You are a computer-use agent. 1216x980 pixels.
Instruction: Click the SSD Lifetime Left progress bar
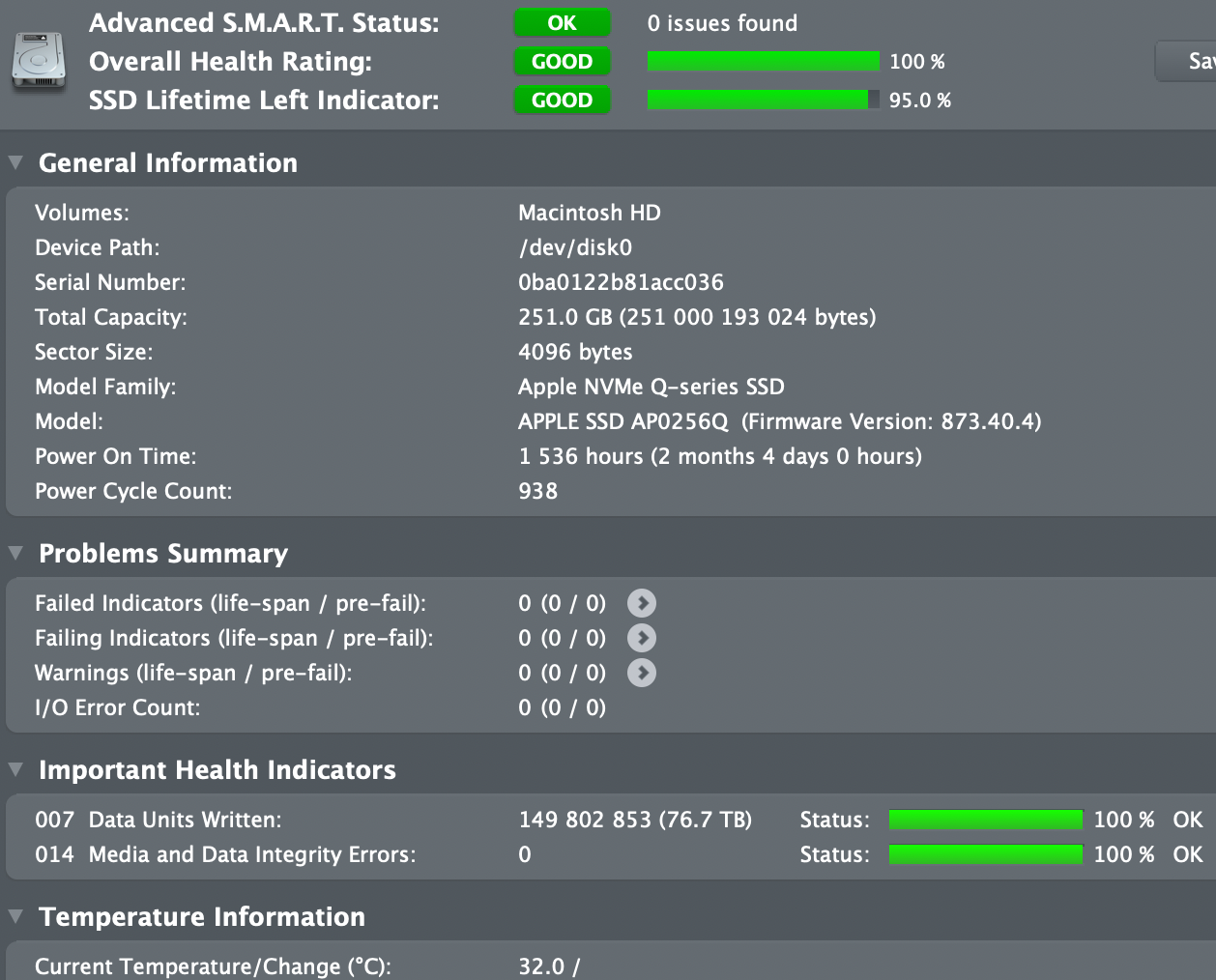tap(763, 101)
